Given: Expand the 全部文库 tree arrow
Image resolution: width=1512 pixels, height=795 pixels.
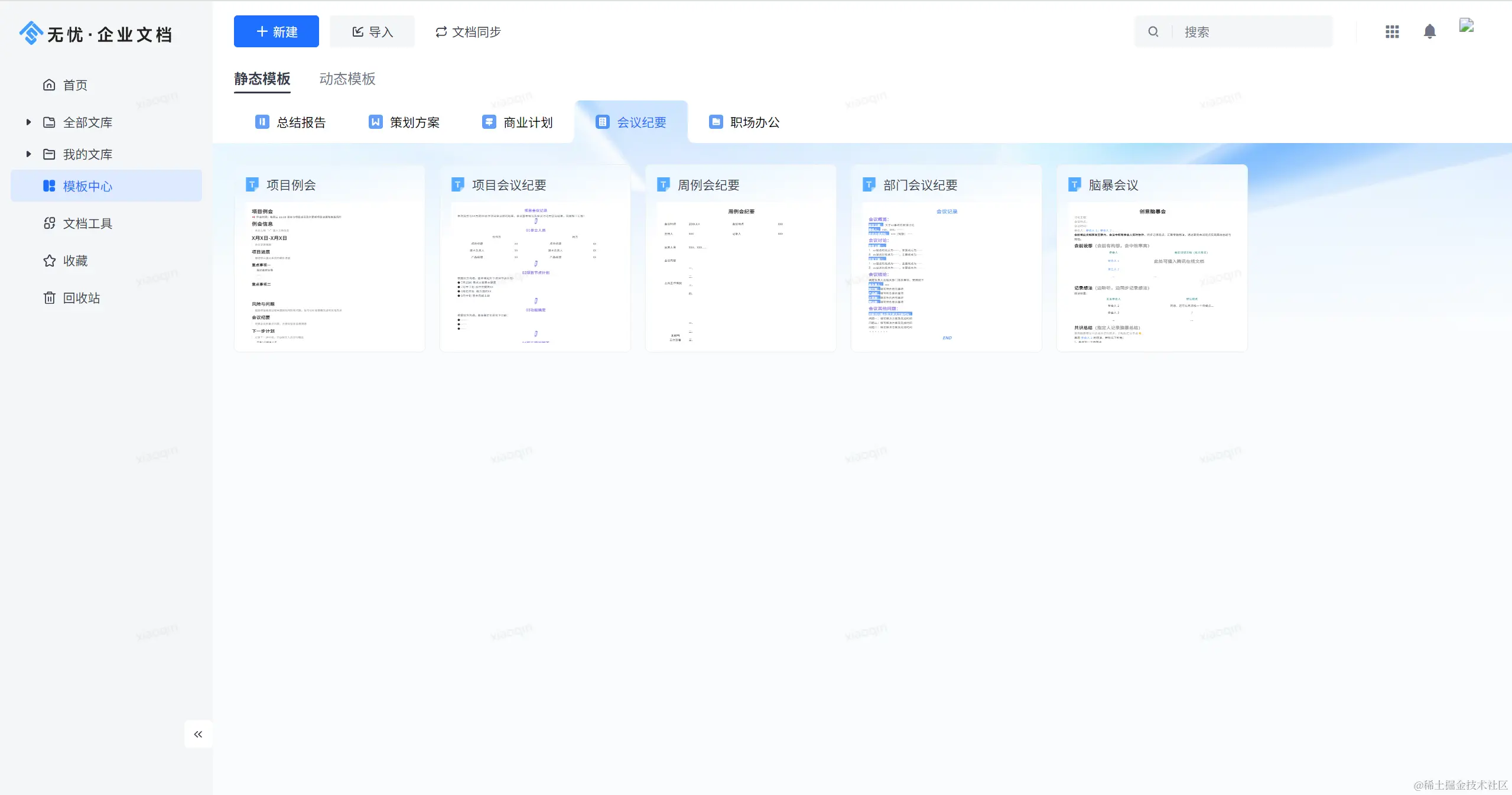Looking at the screenshot, I should point(28,122).
